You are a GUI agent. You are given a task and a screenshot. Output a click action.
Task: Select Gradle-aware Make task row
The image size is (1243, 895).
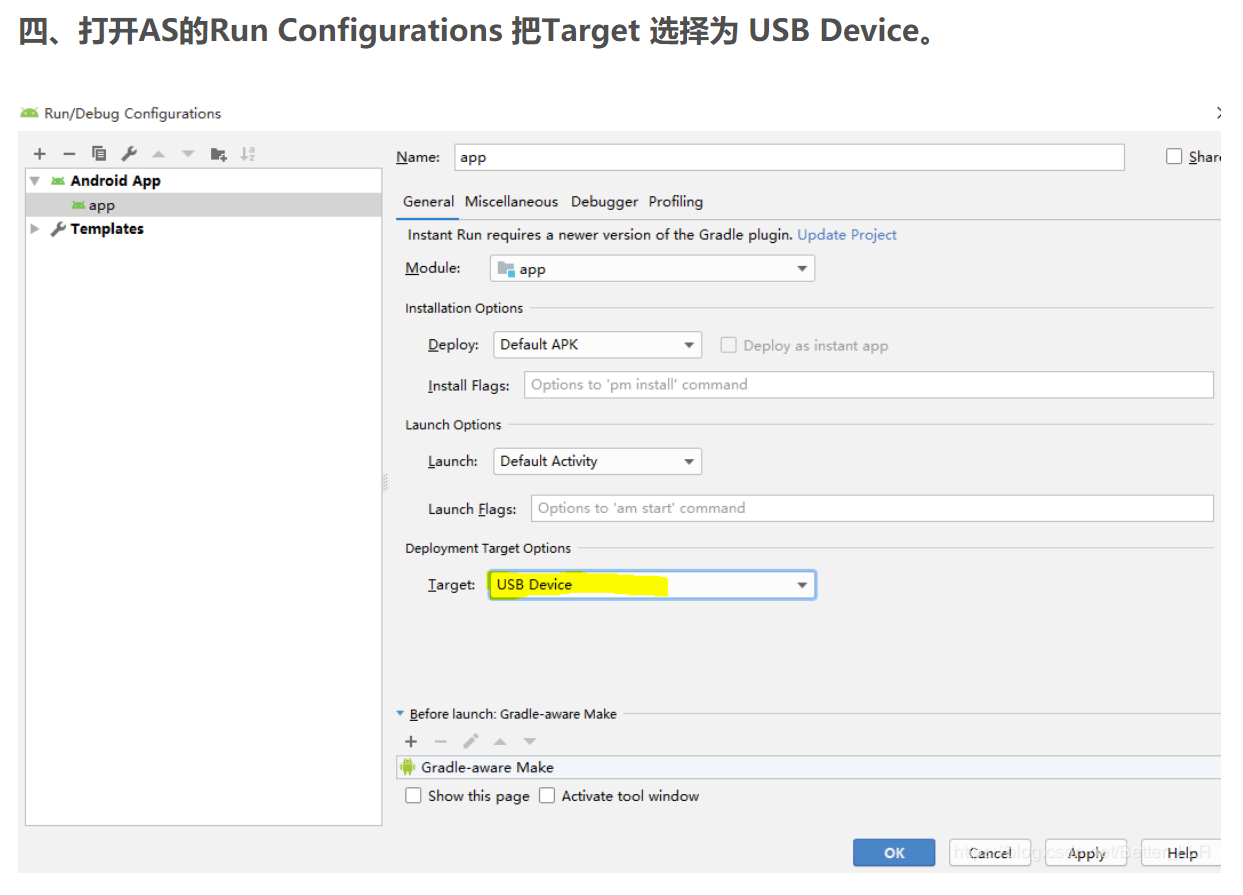808,767
